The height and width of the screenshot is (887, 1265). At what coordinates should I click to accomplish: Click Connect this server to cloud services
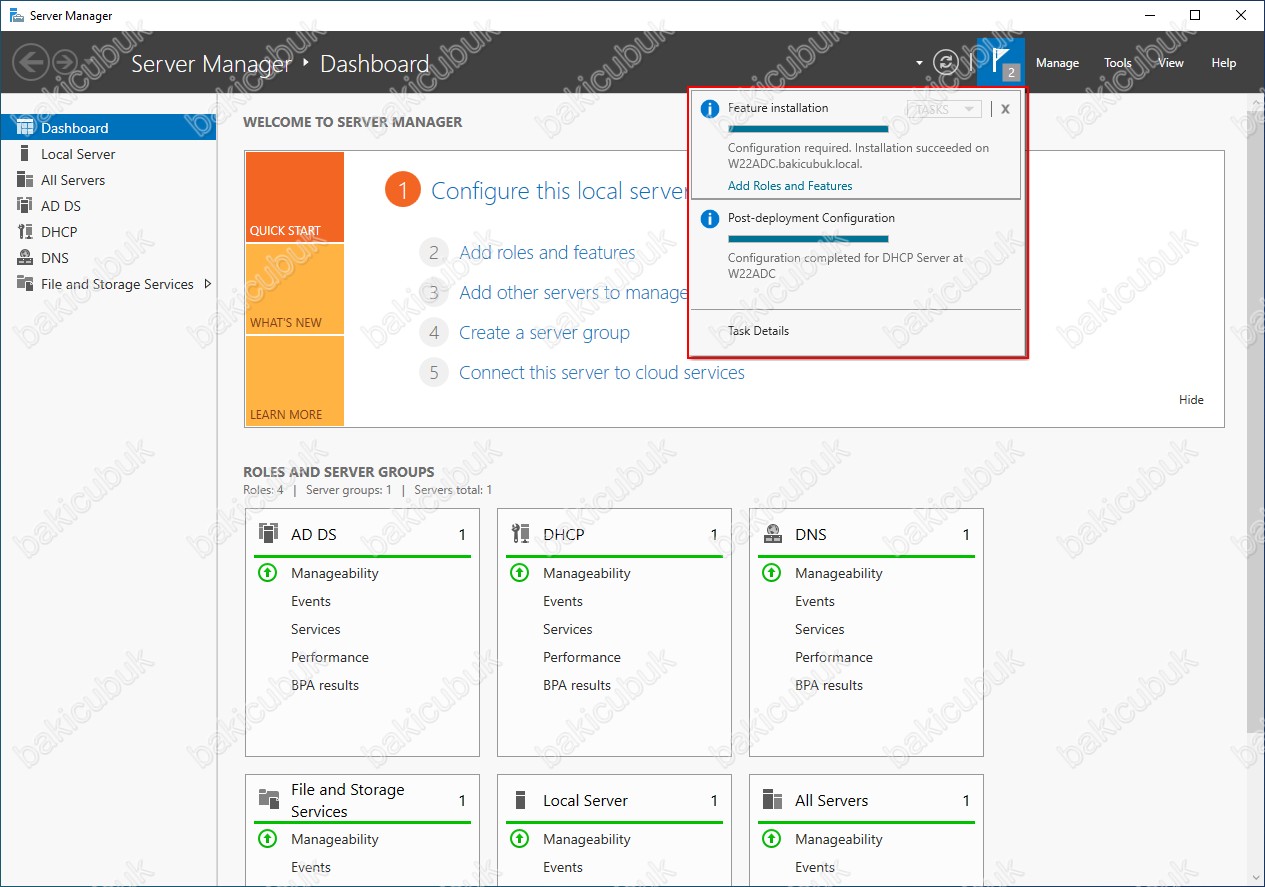coord(602,373)
